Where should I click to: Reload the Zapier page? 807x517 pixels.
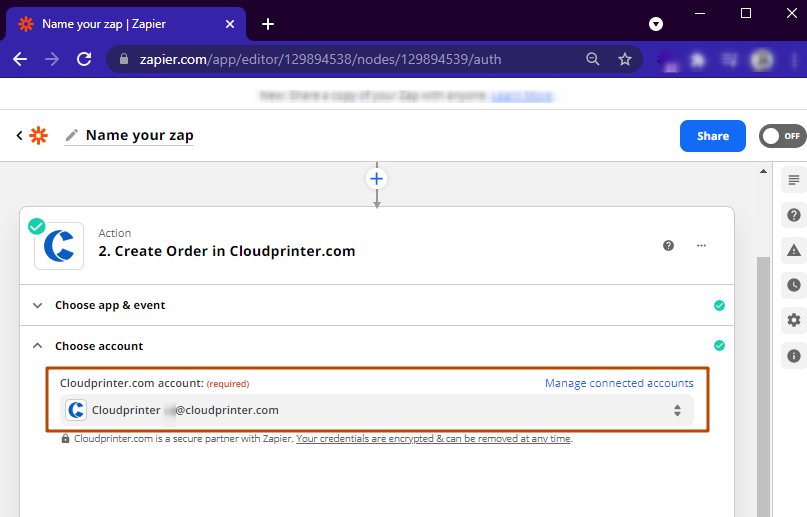coord(84,59)
